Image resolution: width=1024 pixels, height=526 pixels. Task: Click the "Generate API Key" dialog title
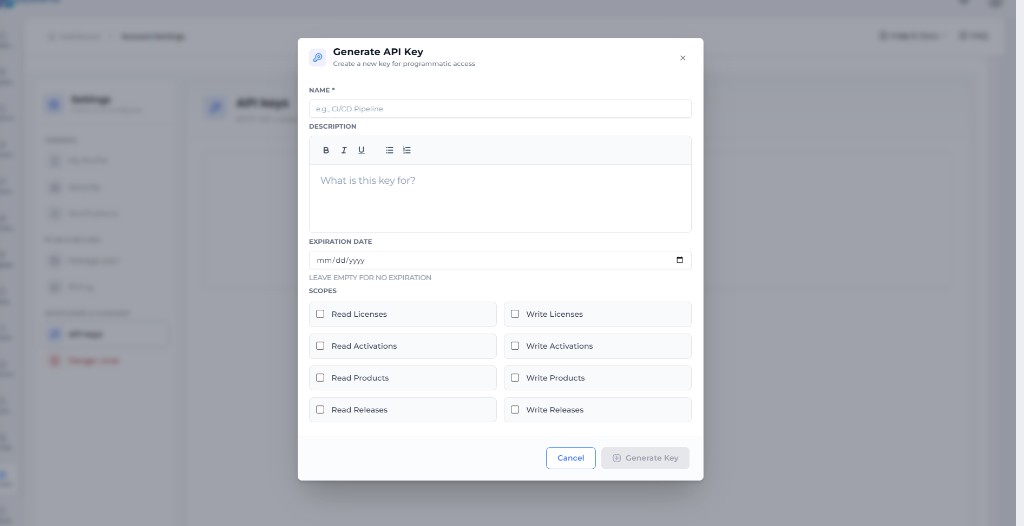(x=378, y=52)
